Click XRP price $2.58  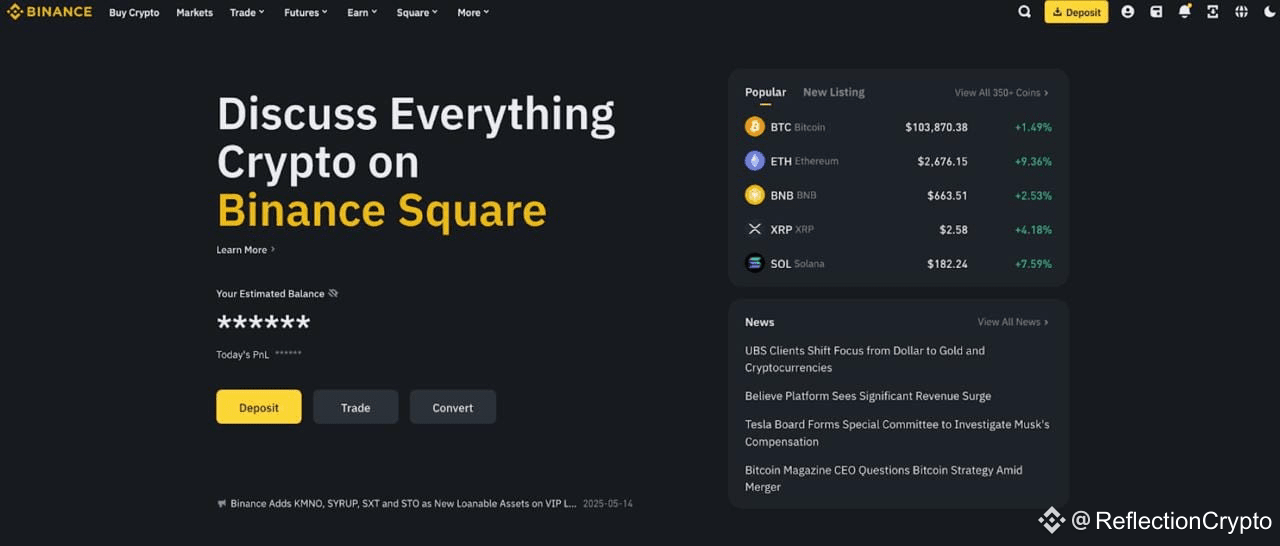click(953, 229)
